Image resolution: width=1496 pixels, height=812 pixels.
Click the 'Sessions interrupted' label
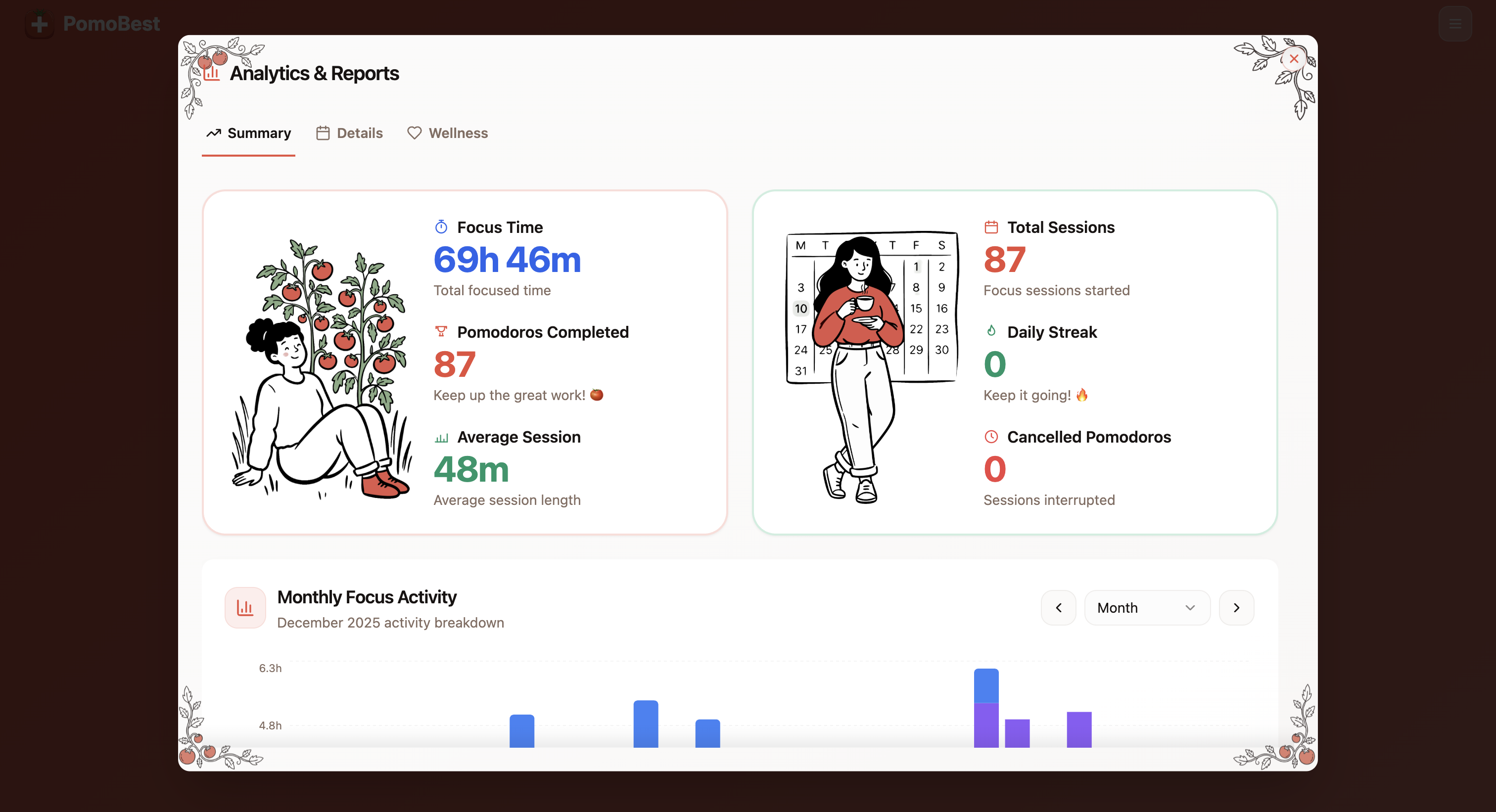point(1049,500)
